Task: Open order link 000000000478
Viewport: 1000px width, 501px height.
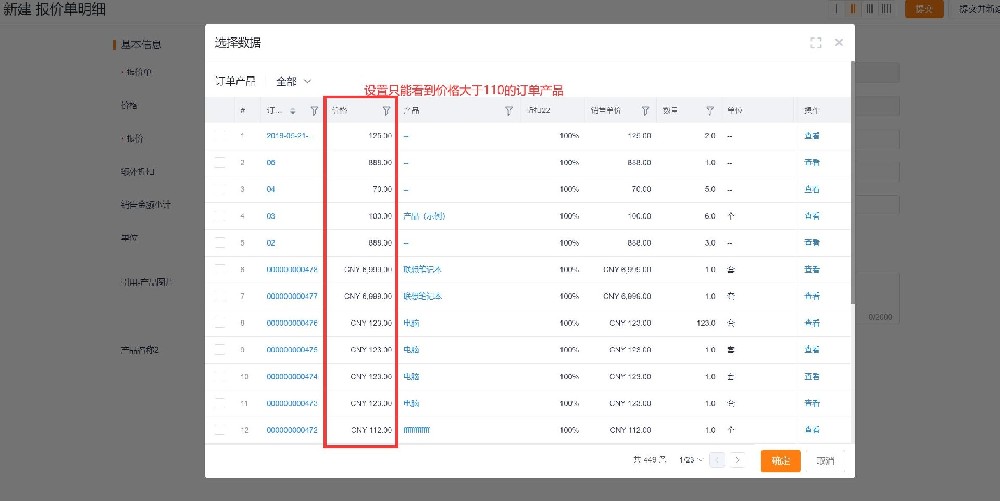Action: (x=292, y=270)
